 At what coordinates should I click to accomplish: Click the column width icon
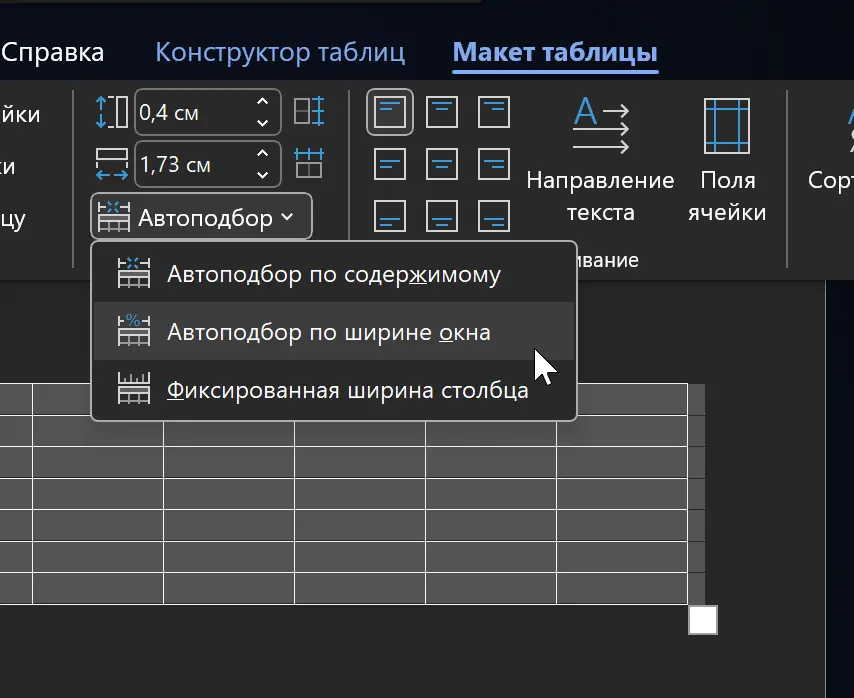(112, 164)
